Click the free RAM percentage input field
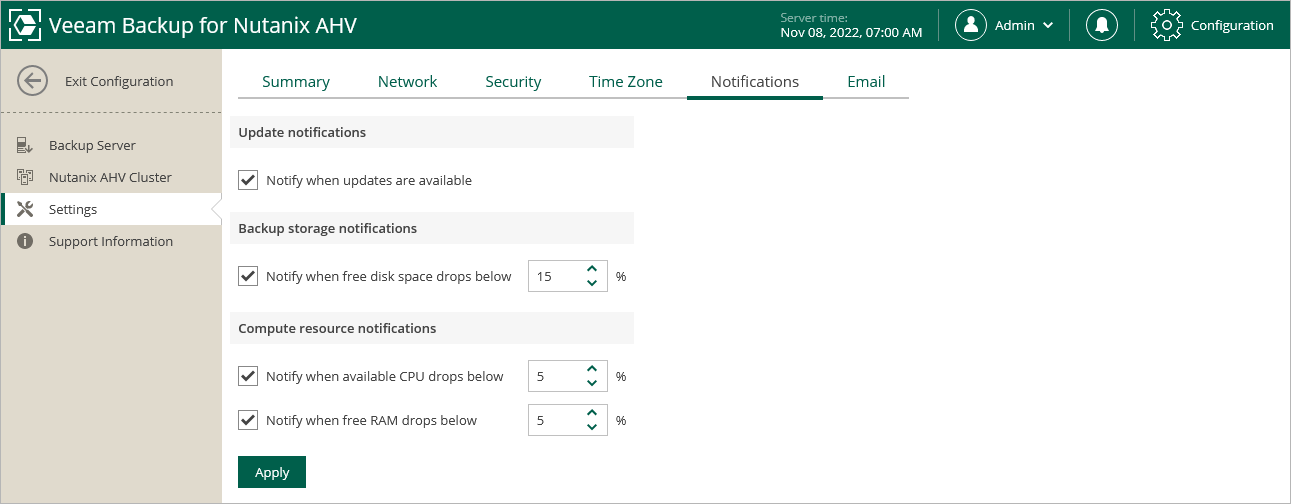The image size is (1291, 504). point(555,421)
